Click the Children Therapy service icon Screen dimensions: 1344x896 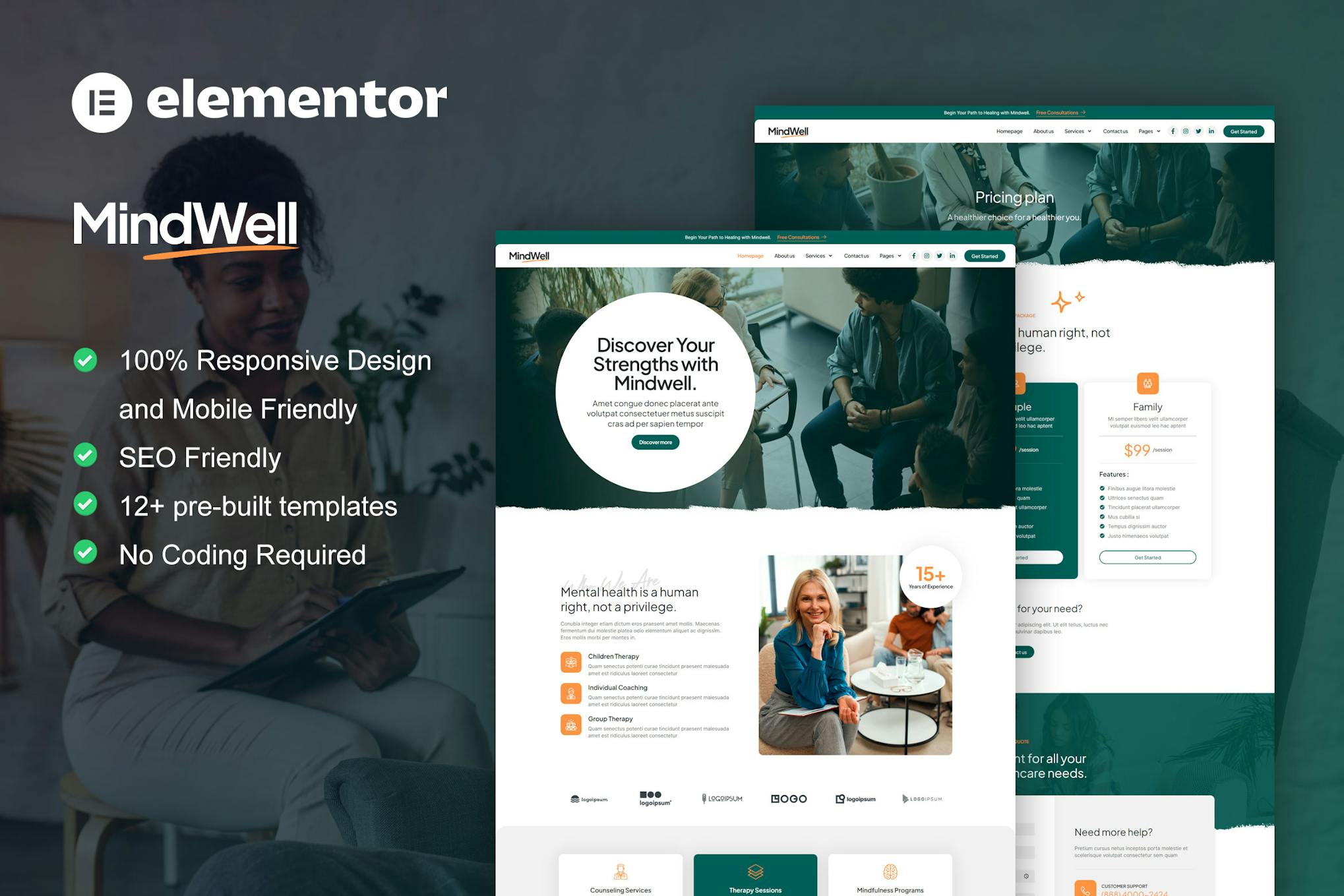coord(571,662)
